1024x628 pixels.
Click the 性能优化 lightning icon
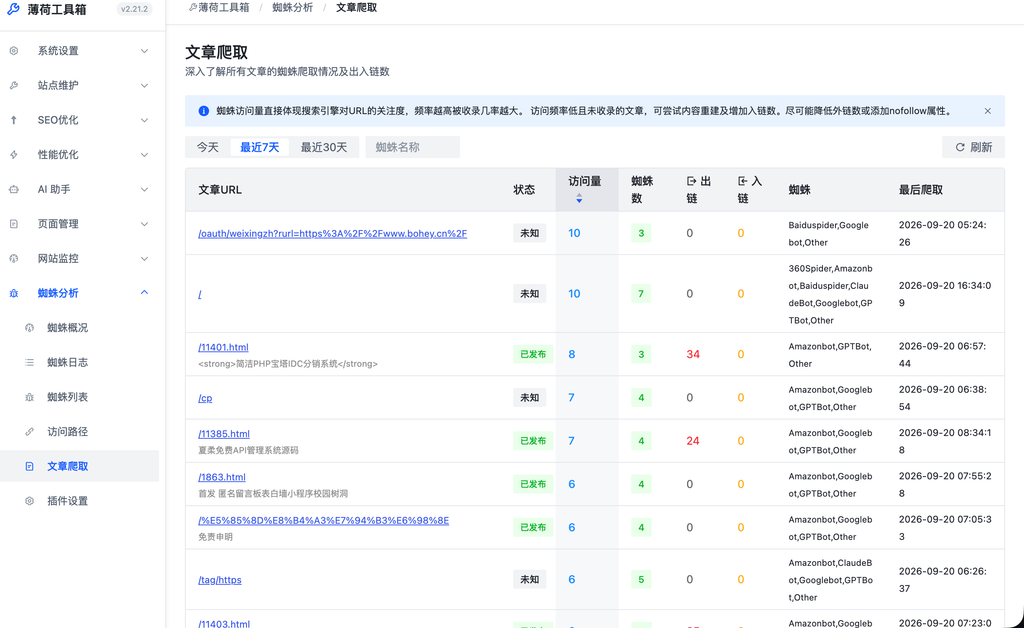[x=14, y=155]
